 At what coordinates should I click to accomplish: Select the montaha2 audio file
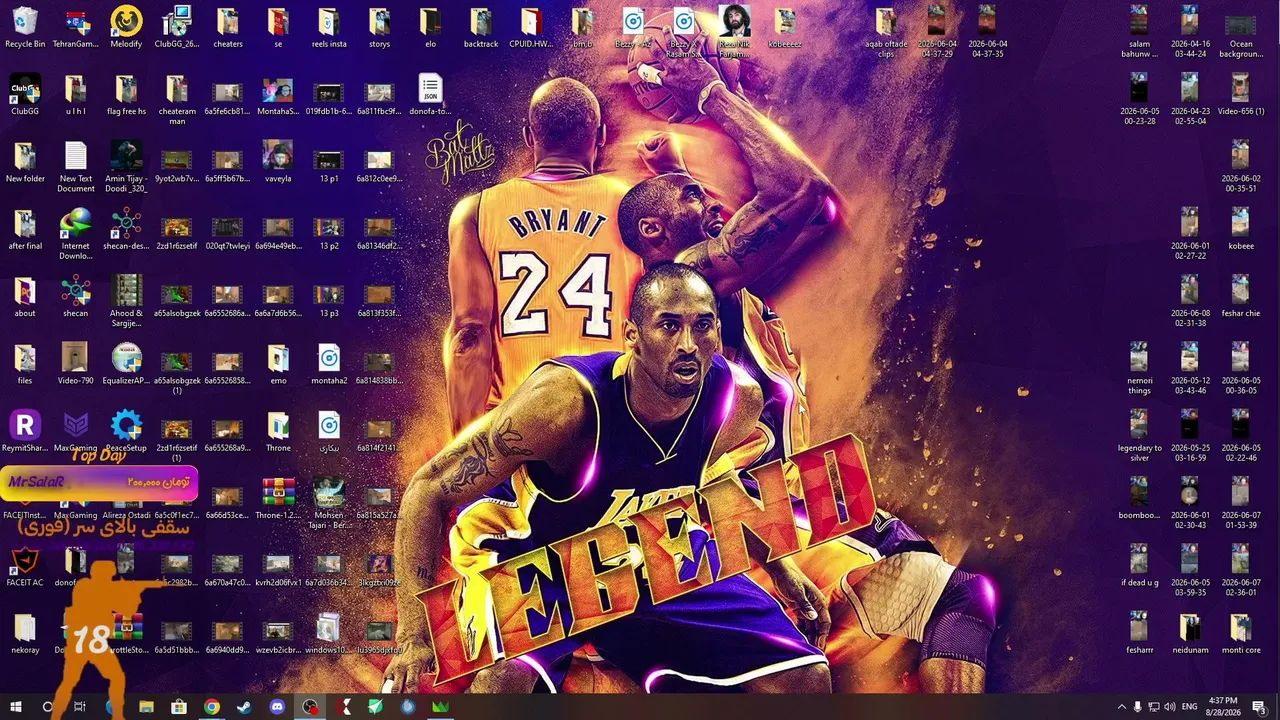[329, 363]
